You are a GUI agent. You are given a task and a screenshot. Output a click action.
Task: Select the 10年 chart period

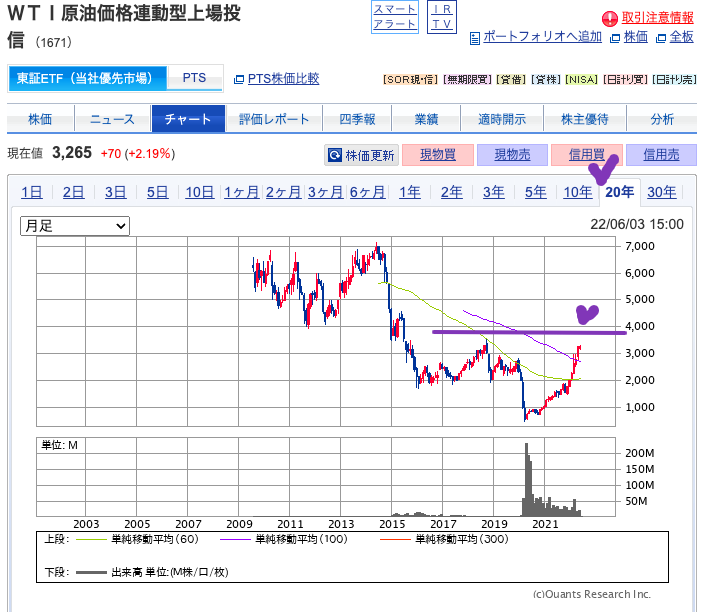coord(578,192)
